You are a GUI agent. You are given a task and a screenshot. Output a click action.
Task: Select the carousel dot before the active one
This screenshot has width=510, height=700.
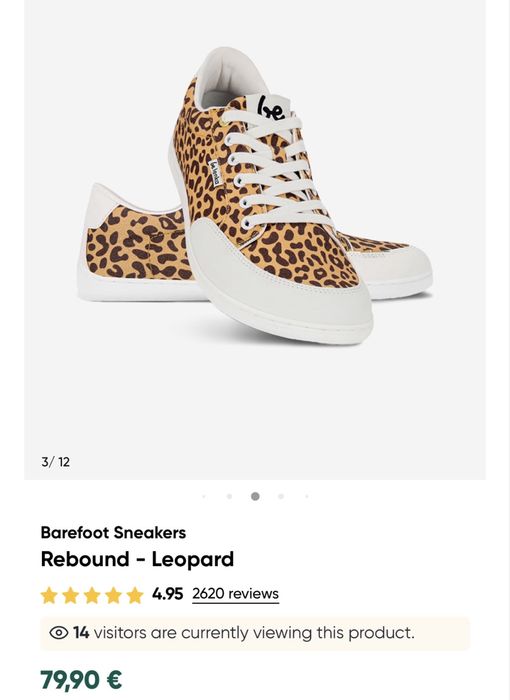click(230, 496)
